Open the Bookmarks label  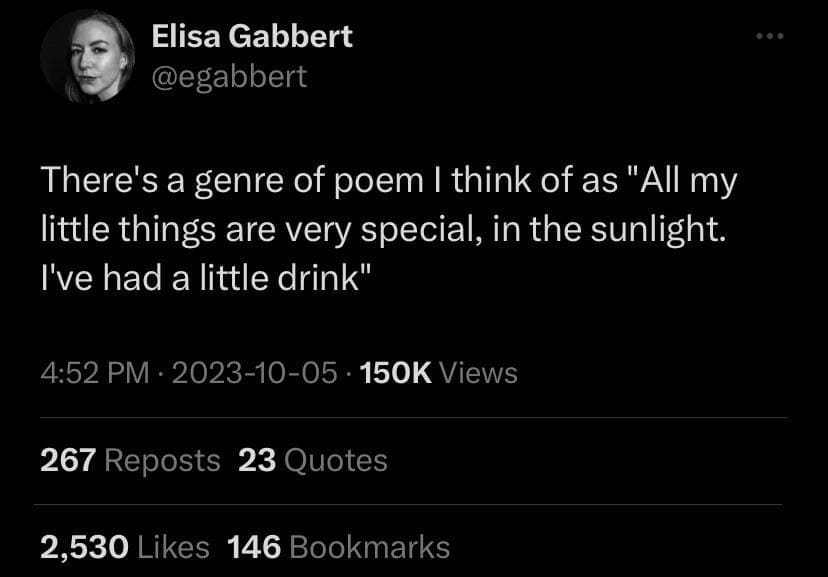369,547
